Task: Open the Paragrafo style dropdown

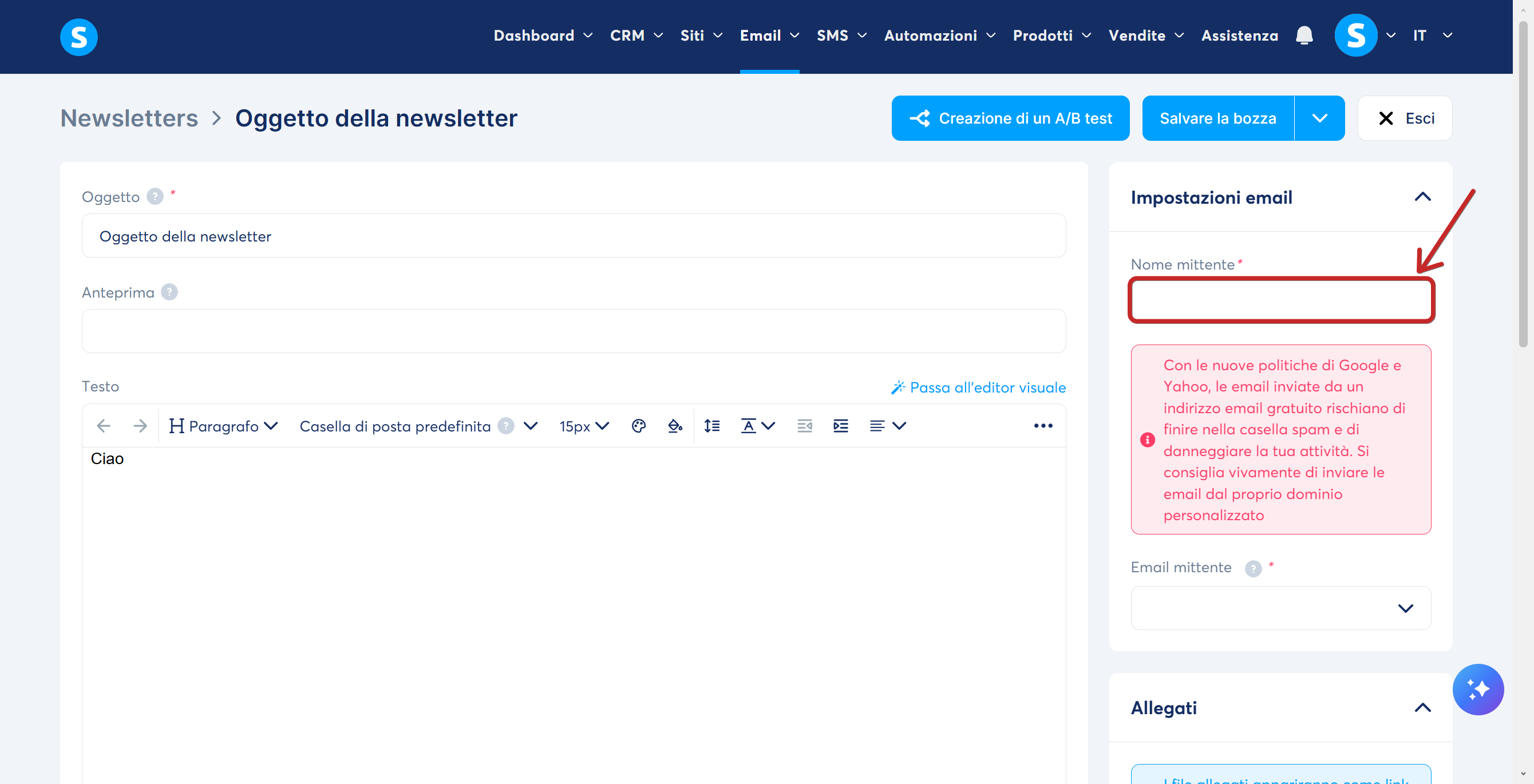Action: 223,426
